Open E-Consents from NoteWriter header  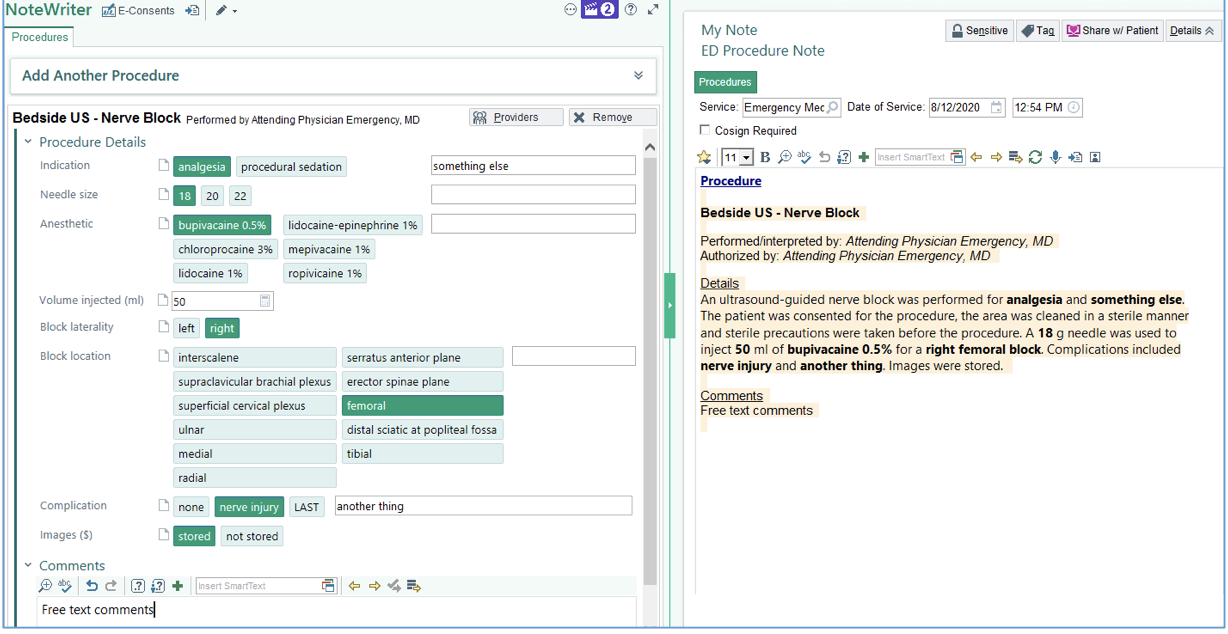pos(138,11)
